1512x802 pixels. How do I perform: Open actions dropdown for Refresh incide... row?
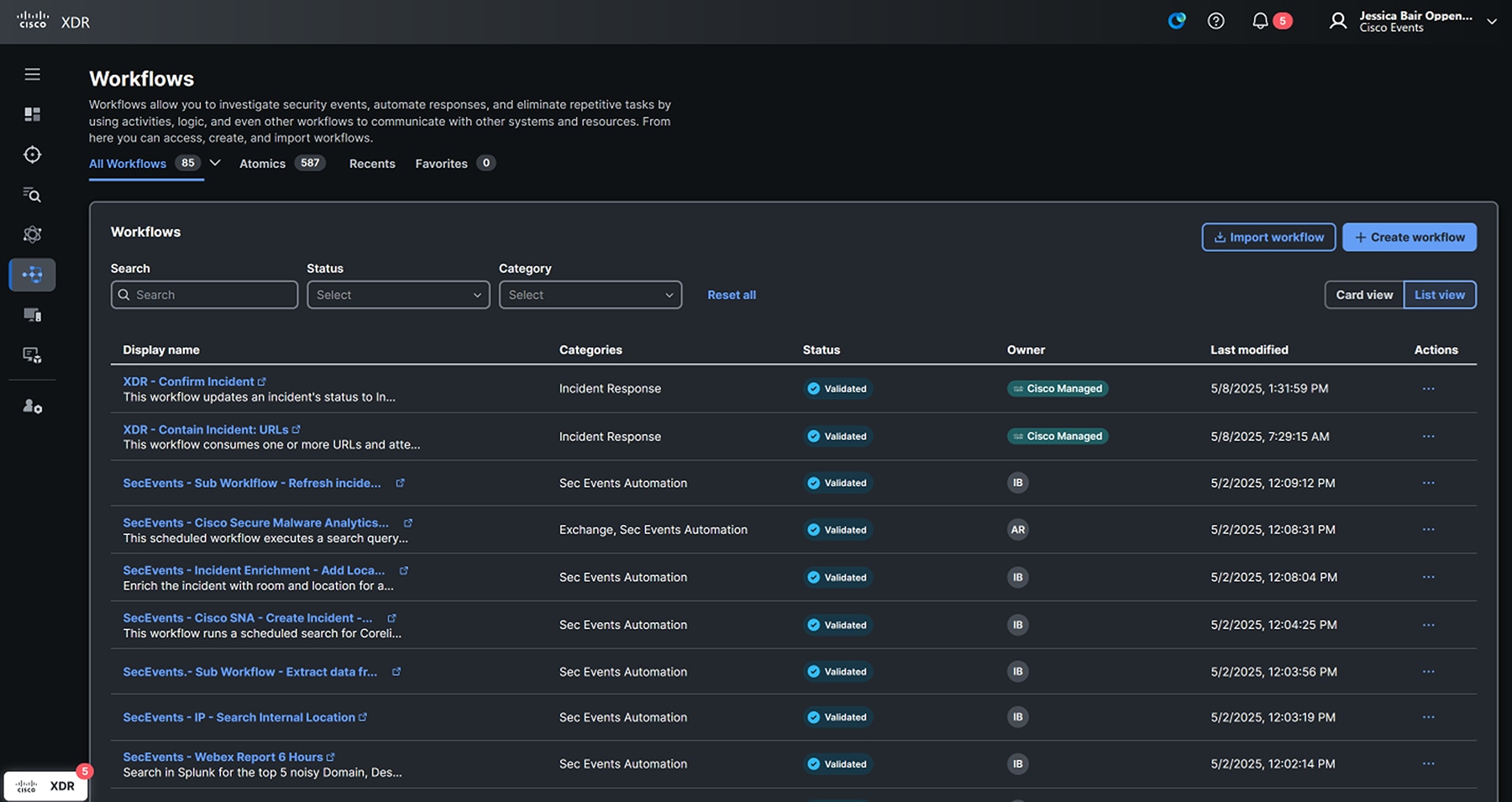tap(1428, 483)
